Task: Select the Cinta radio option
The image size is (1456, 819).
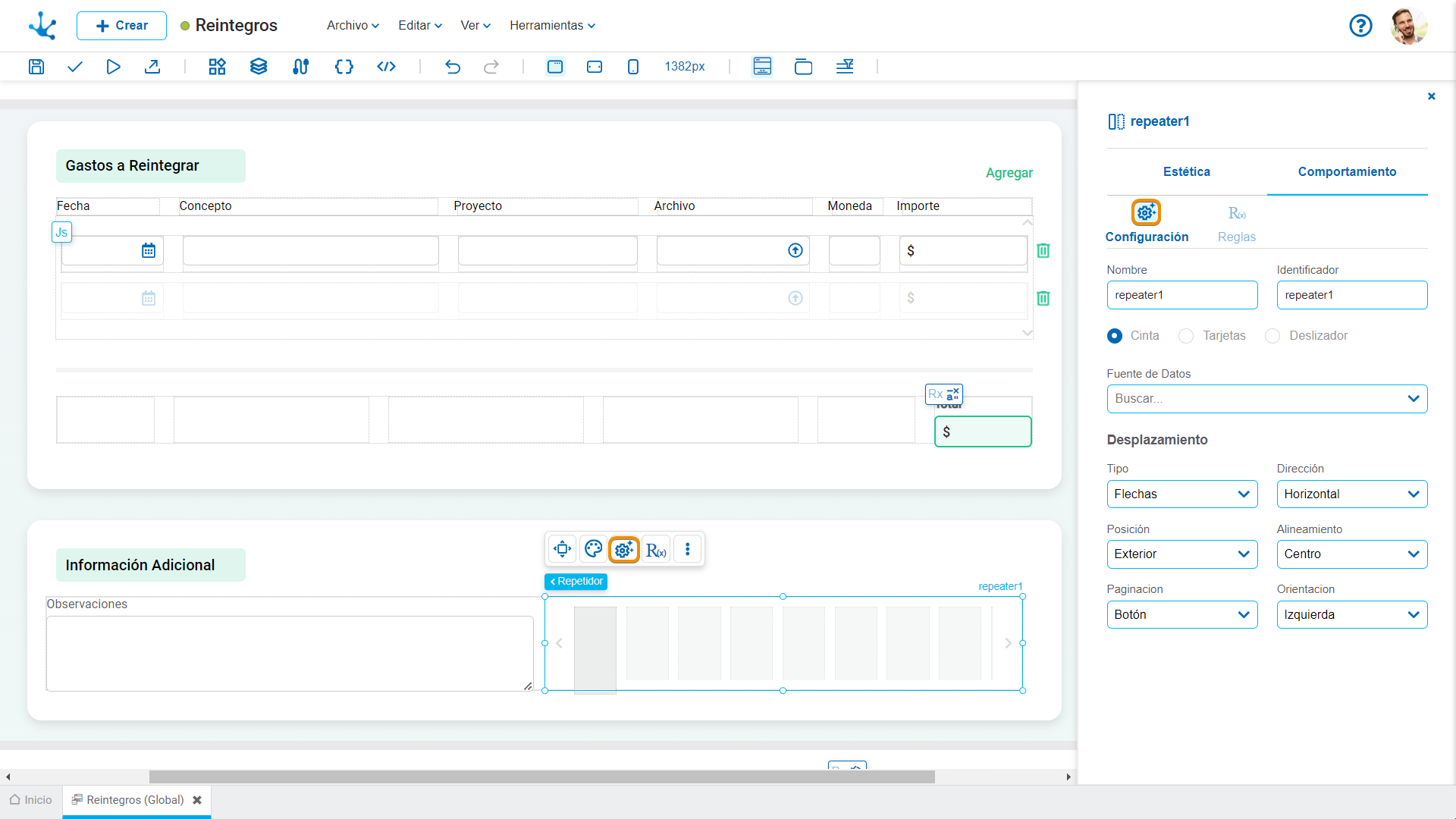Action: tap(1115, 336)
